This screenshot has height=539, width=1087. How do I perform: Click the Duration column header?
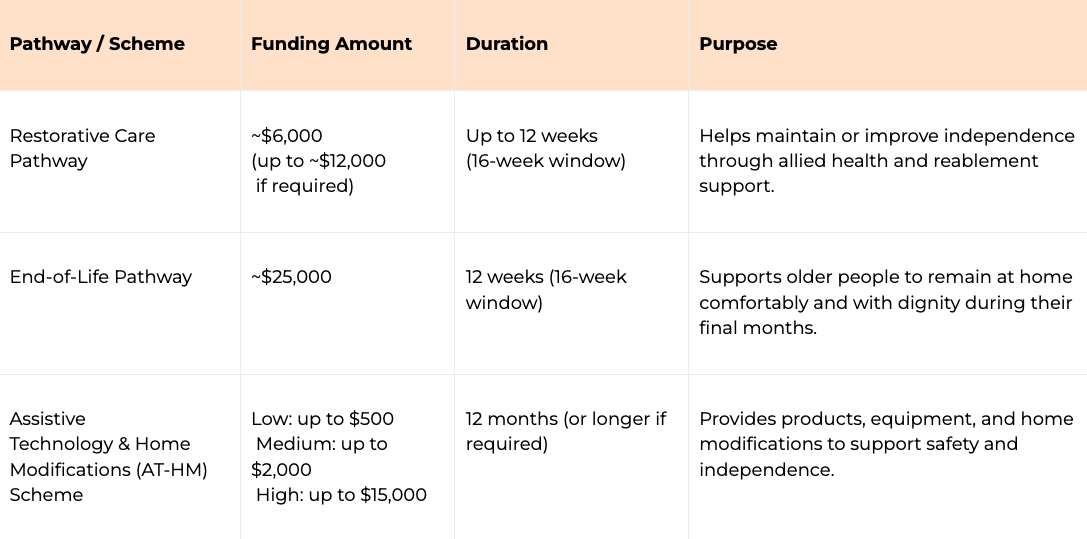[507, 44]
